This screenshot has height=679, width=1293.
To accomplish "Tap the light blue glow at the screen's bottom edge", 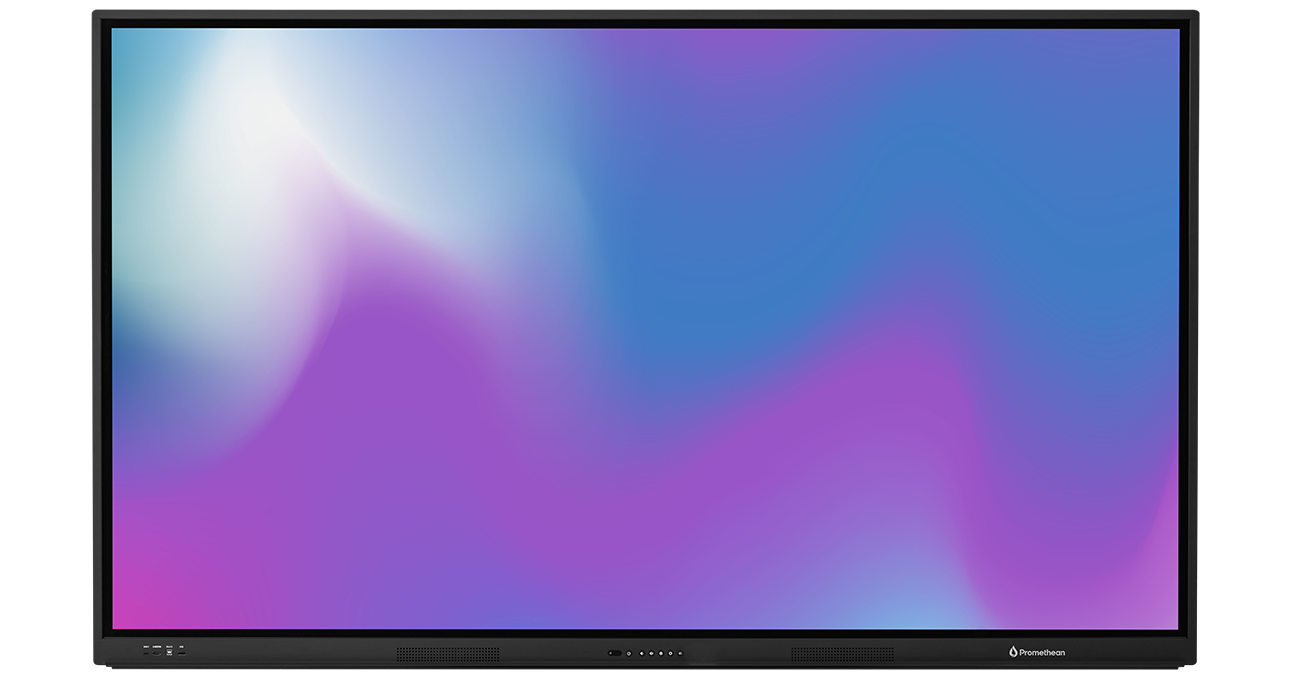I will pos(880,612).
